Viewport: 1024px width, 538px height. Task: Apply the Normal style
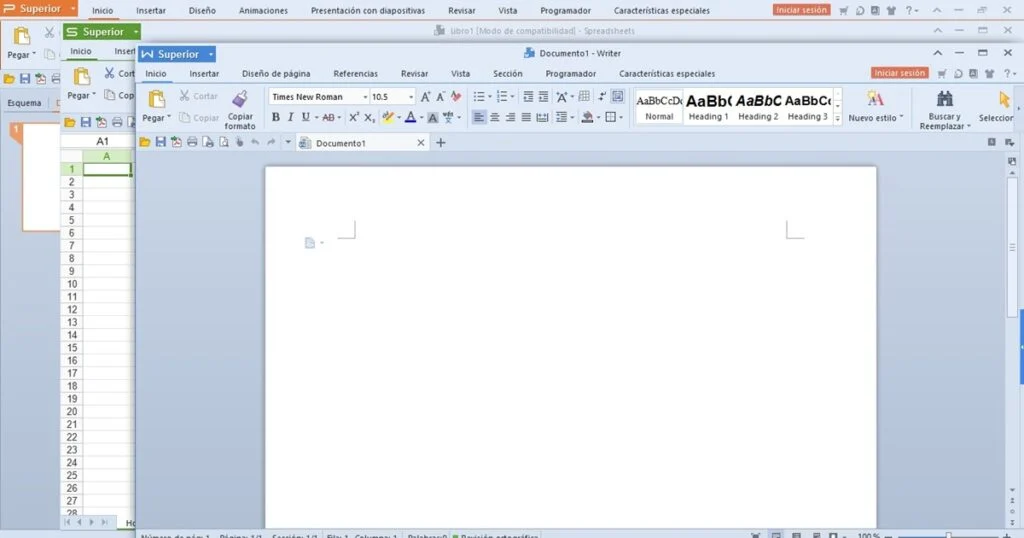tap(659, 107)
